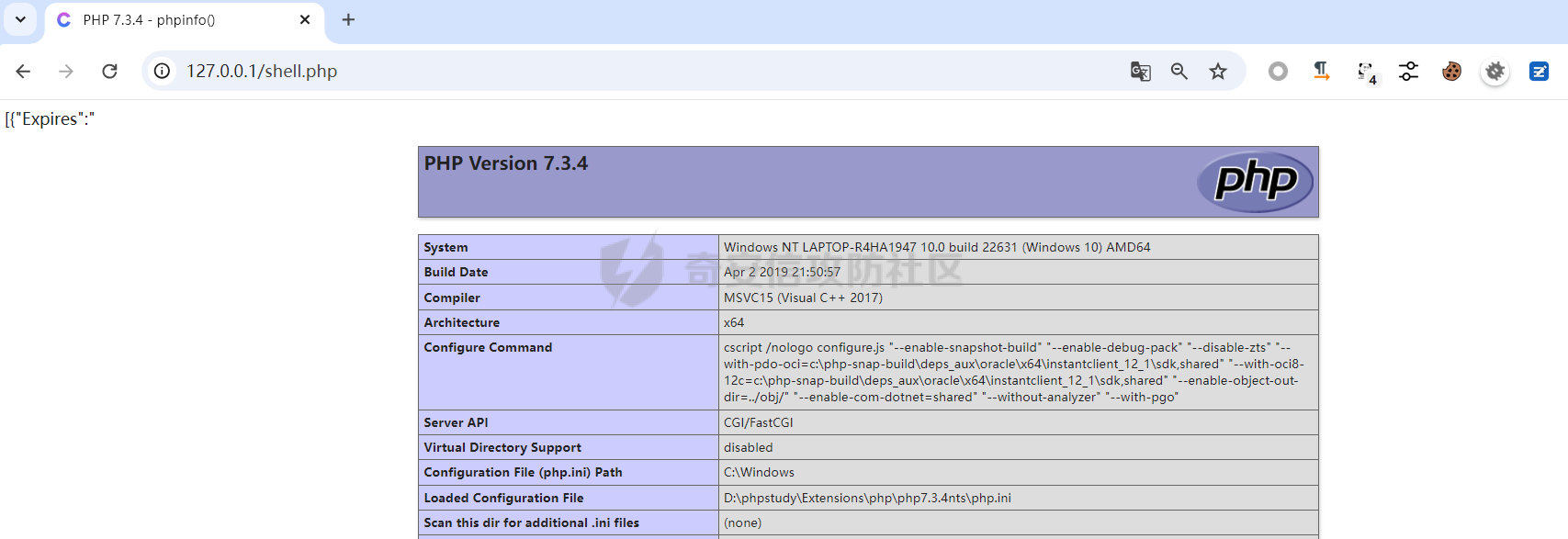Screen dimensions: 1568x539
Task: Click the PHP logo in version header
Action: coord(1255,181)
